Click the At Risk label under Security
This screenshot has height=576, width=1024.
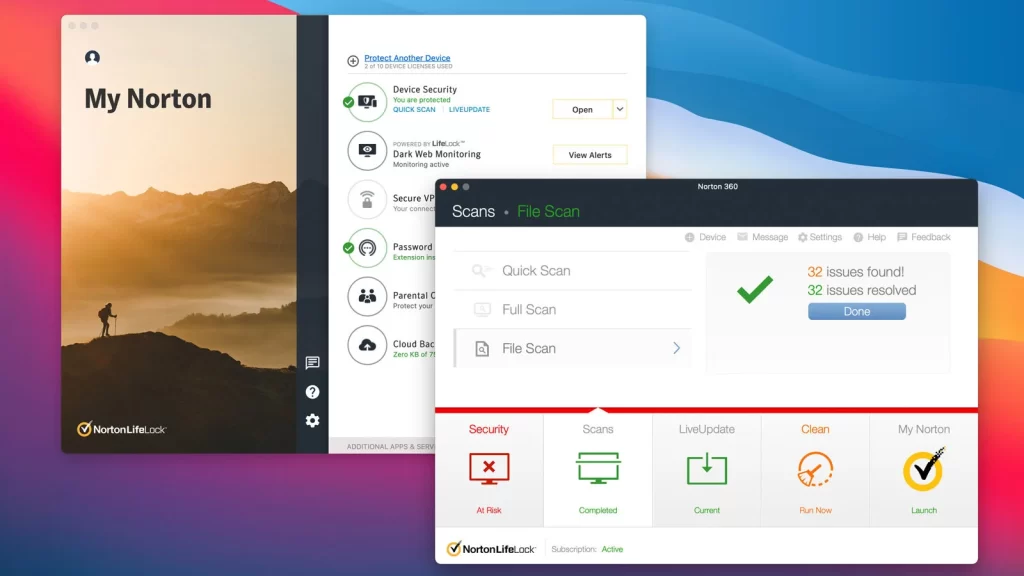pos(488,511)
